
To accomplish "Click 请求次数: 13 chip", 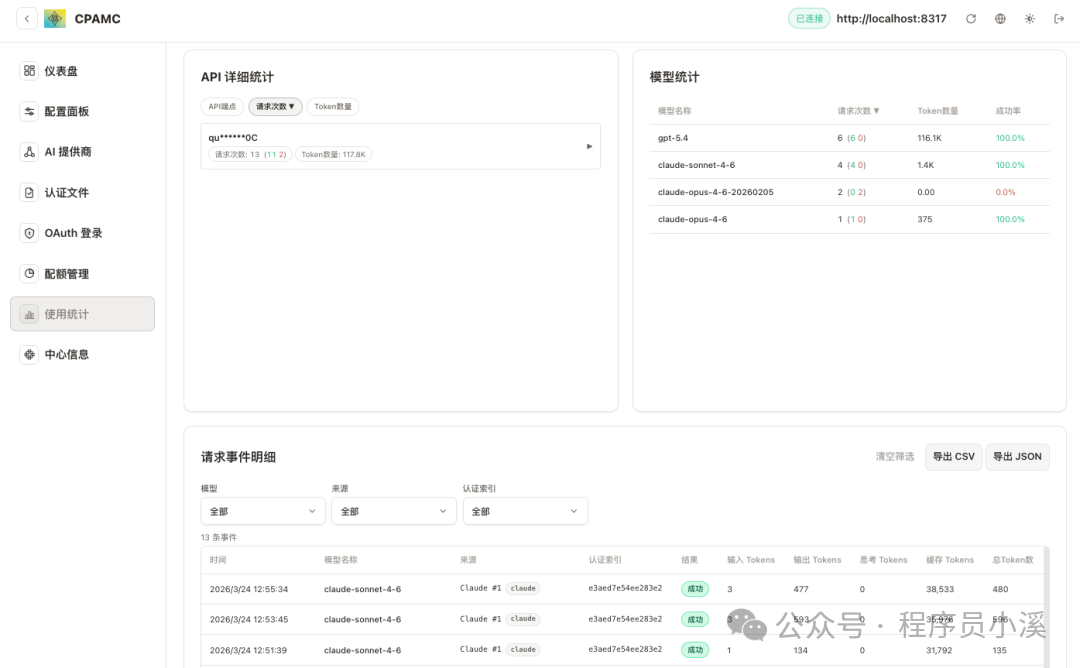I will [250, 154].
